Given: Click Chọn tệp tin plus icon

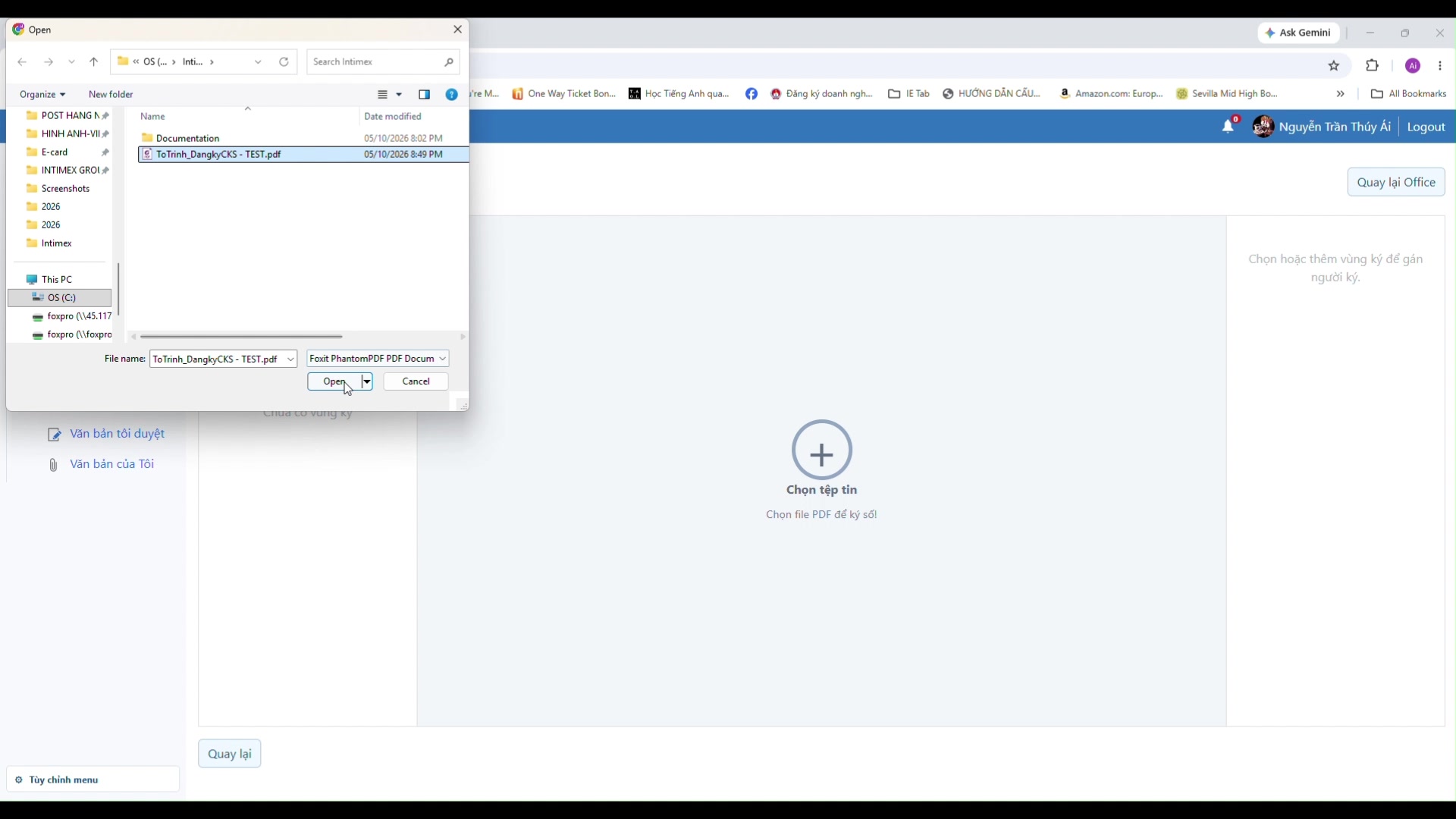Looking at the screenshot, I should pyautogui.click(x=822, y=450).
